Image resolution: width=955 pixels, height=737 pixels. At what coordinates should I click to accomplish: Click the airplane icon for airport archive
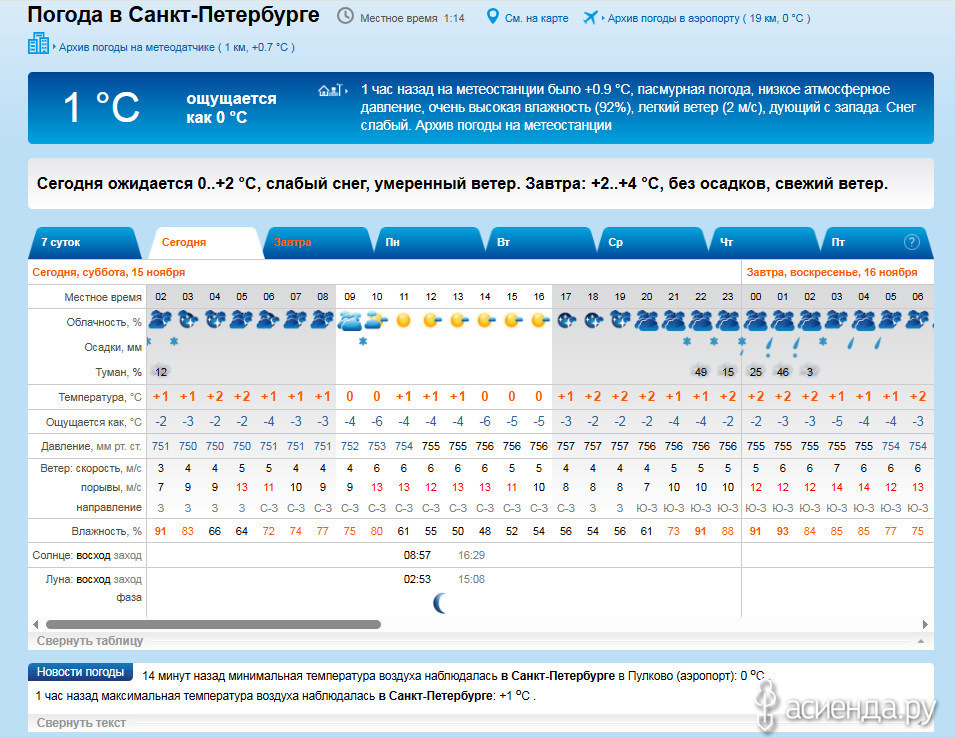coord(590,17)
